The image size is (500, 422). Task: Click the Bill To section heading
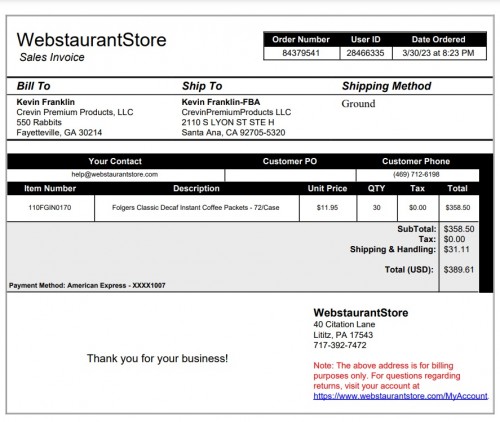pos(33,86)
